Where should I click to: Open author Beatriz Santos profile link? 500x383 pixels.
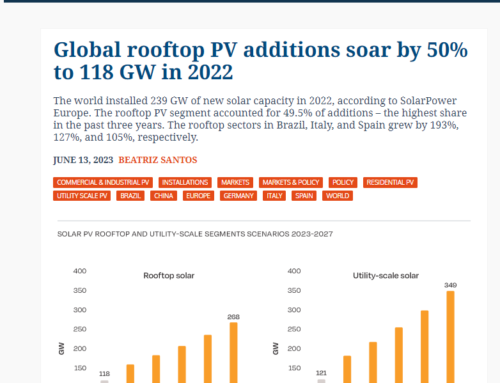pyautogui.click(x=158, y=160)
